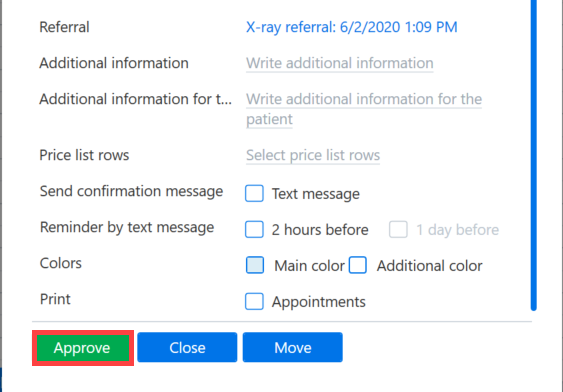Viewport: 563px width, 392px height.
Task: Click the Price list rows label
Action: [84, 155]
